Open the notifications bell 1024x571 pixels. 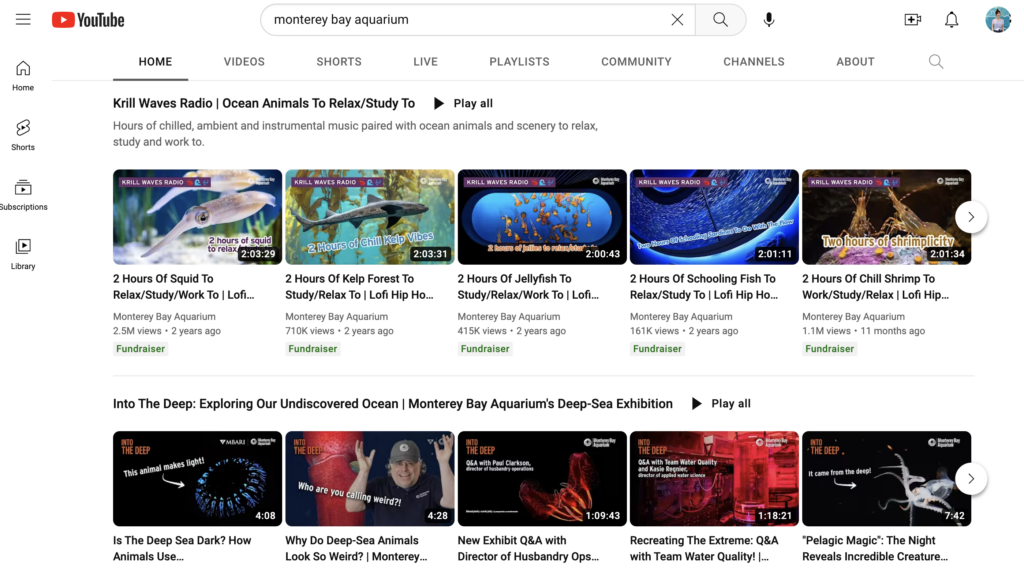[x=952, y=20]
